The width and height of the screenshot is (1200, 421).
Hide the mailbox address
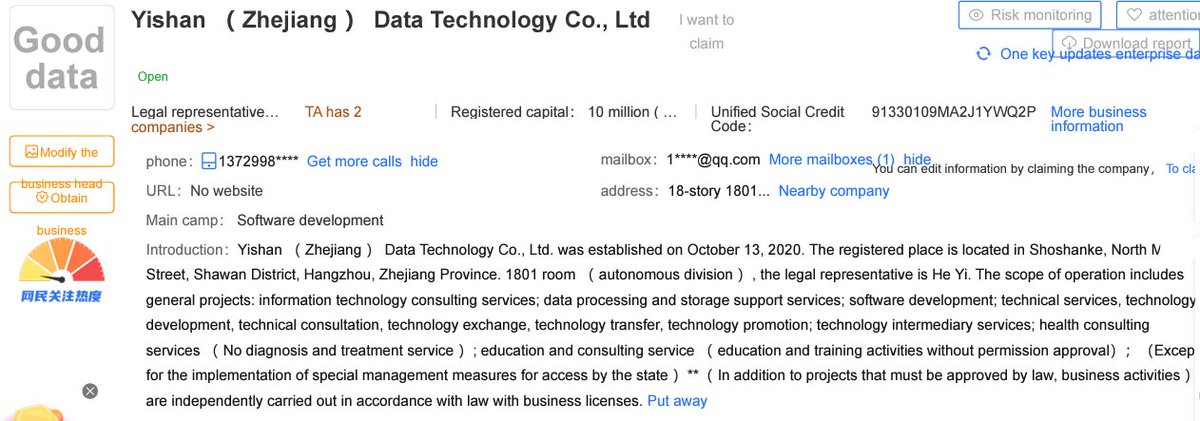[917, 159]
